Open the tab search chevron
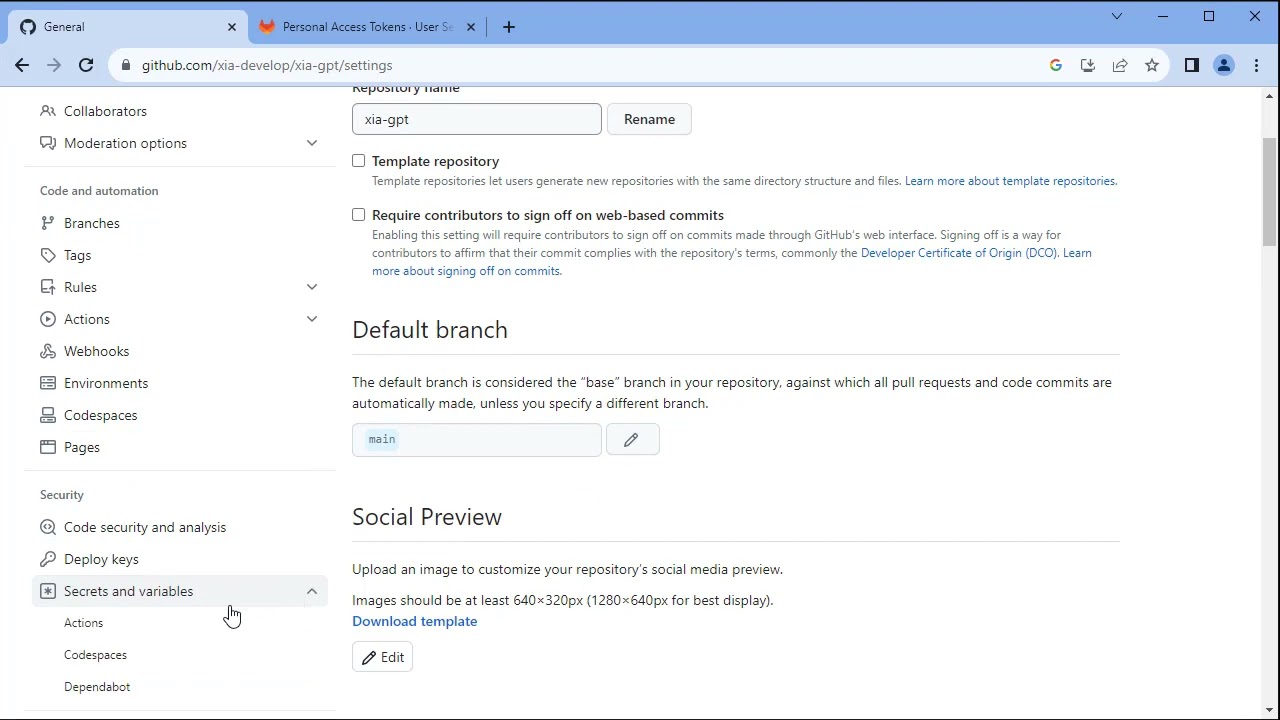Viewport: 1280px width, 720px height. coord(1117,16)
